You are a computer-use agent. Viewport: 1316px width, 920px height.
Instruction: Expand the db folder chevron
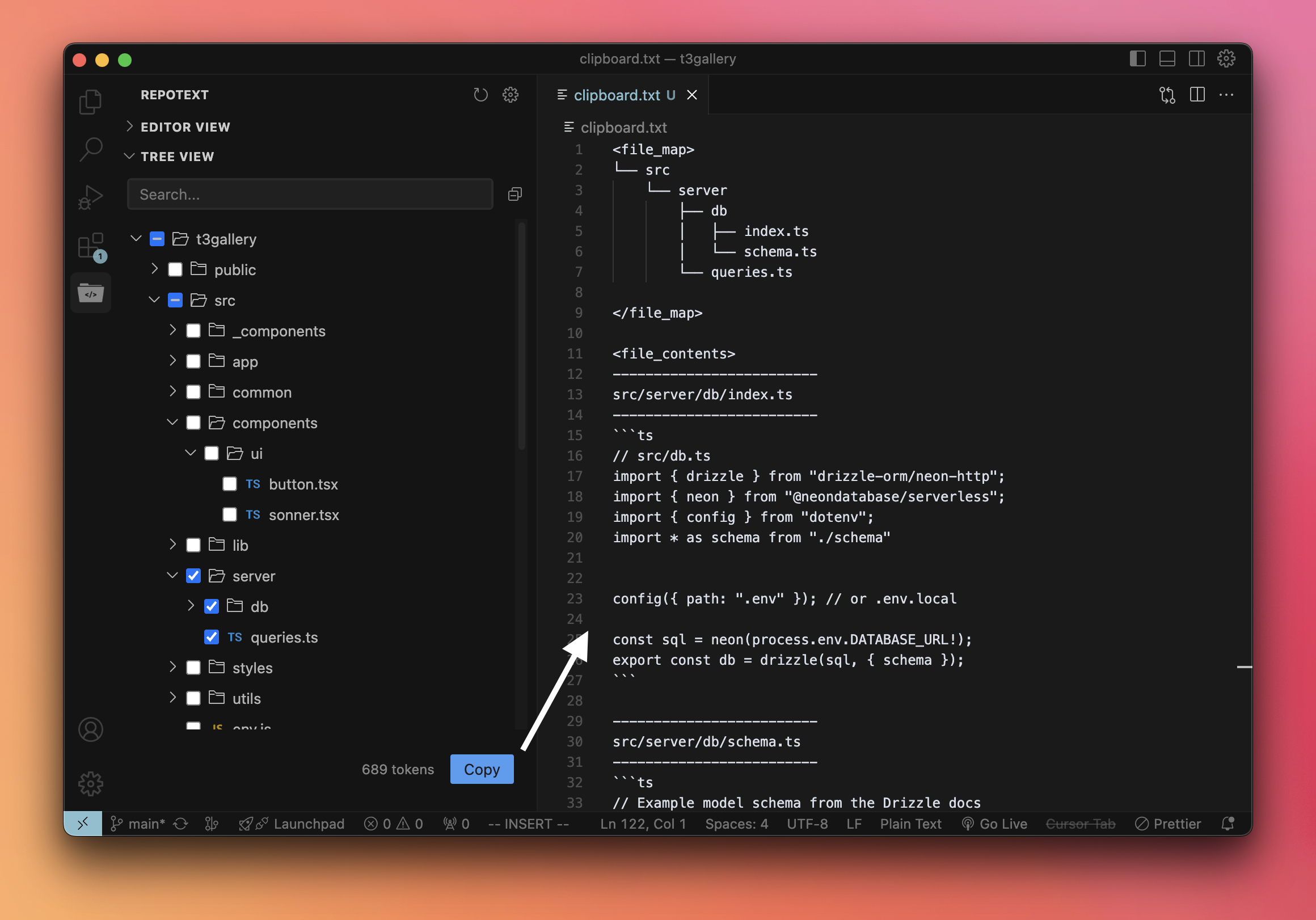(x=191, y=606)
